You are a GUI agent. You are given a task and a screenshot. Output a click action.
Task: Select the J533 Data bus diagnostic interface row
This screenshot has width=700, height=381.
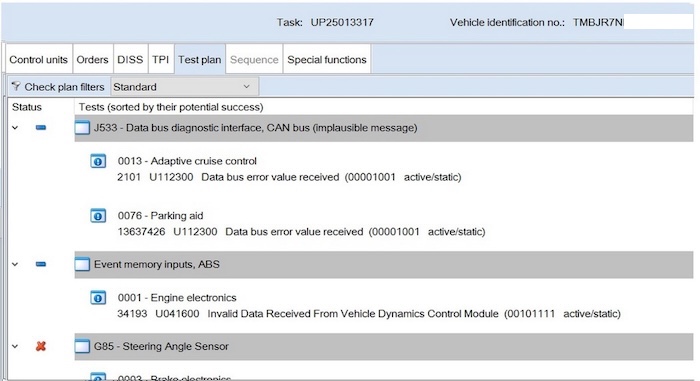pos(384,128)
